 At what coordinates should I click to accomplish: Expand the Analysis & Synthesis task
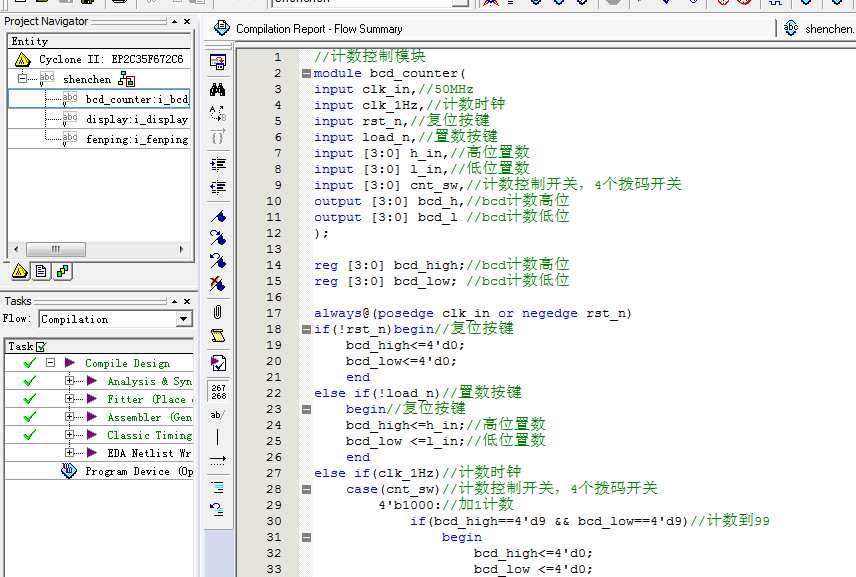(69, 381)
